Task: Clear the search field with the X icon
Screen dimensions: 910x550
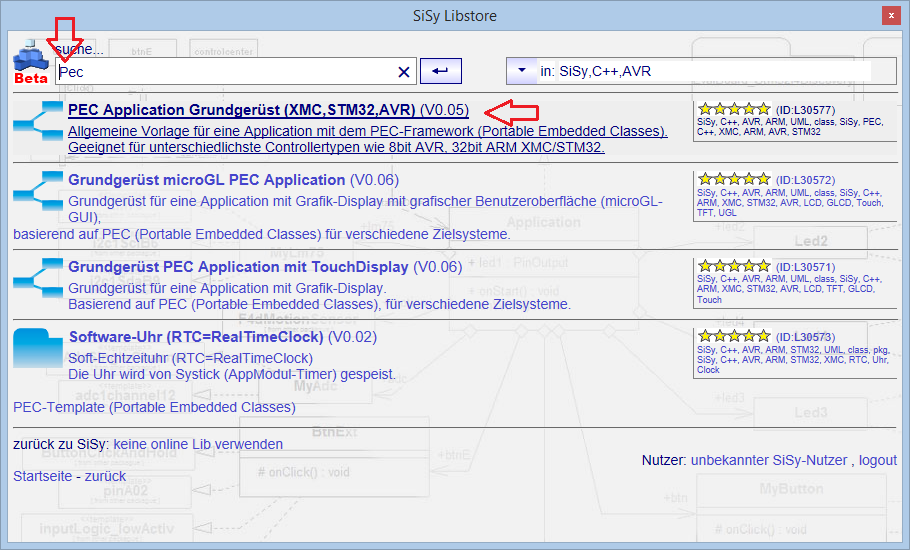Action: click(404, 72)
